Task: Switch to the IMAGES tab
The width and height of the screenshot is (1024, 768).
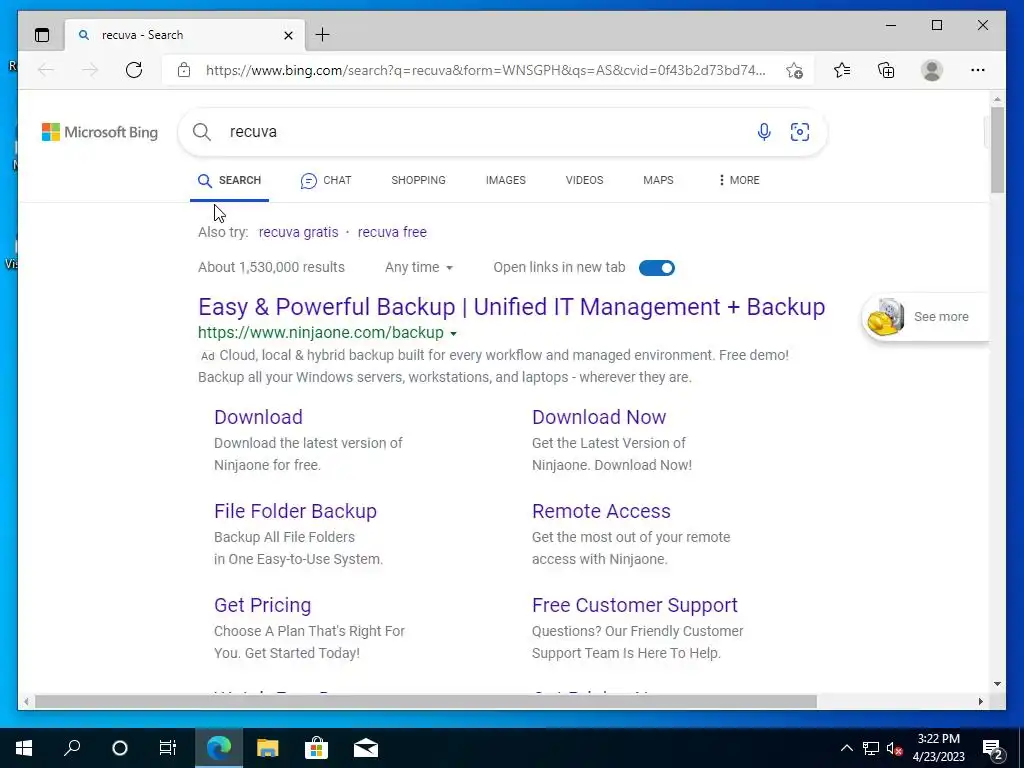Action: coord(505,180)
